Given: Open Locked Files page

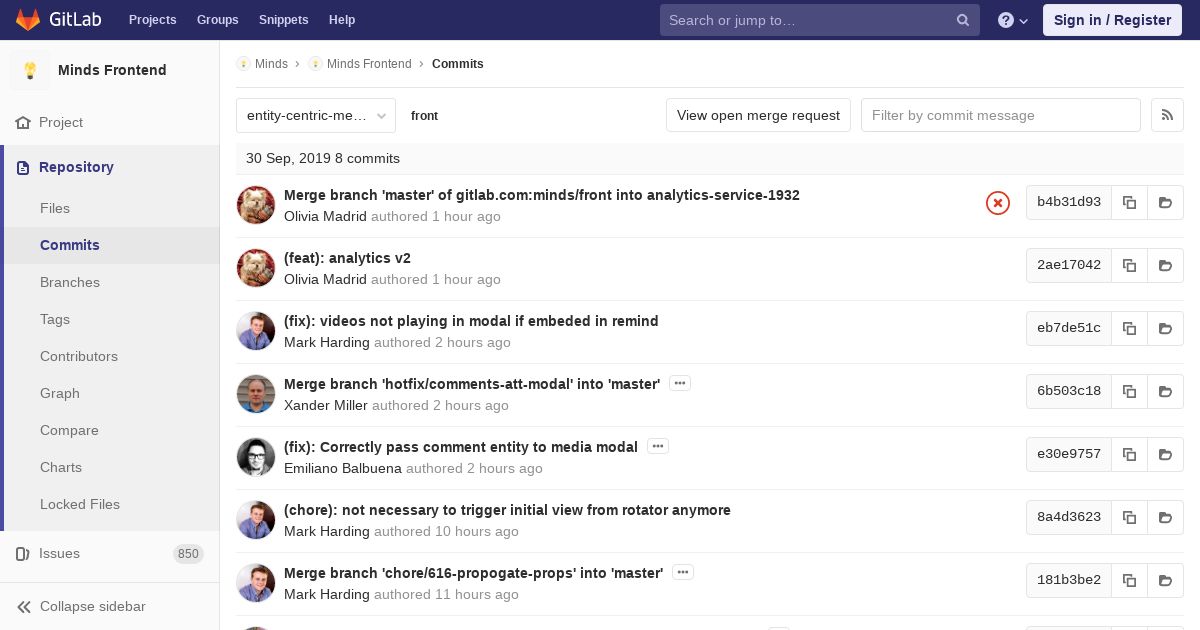Looking at the screenshot, I should pos(80,504).
